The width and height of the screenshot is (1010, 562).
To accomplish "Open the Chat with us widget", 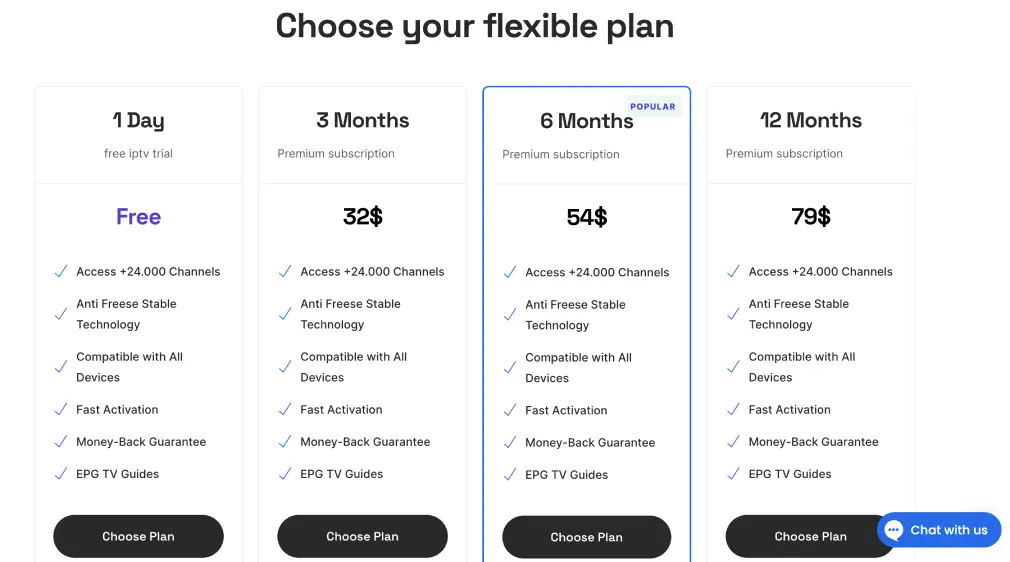I will point(939,530).
